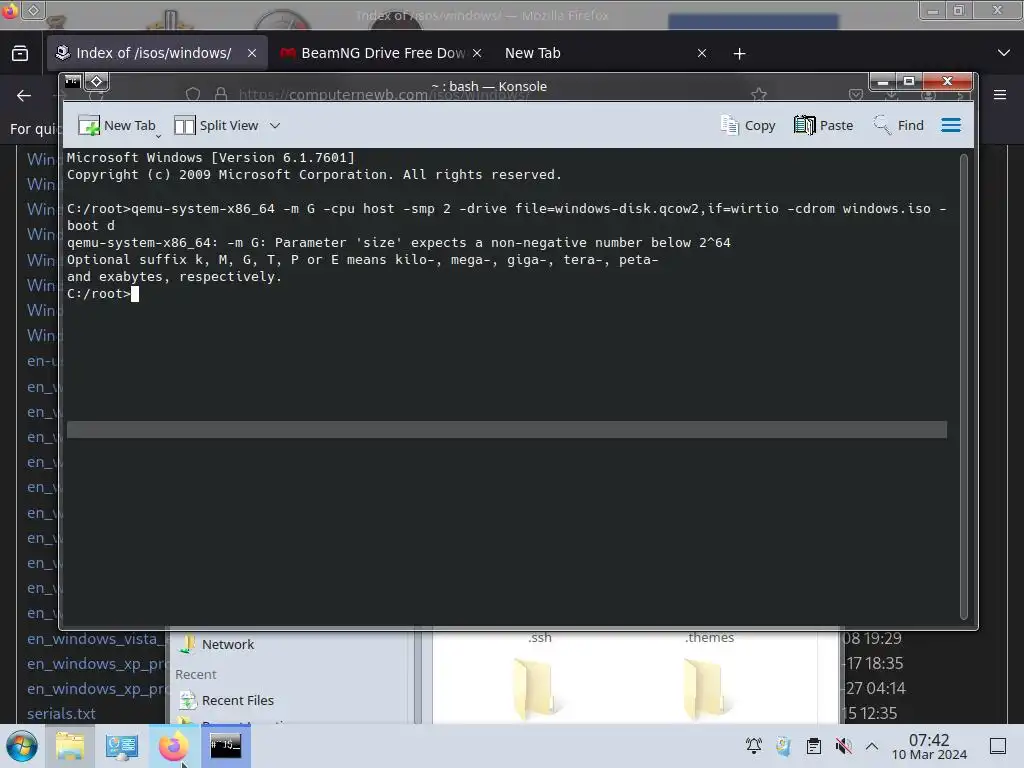Close the BeamNG Drive tab

click(477, 53)
